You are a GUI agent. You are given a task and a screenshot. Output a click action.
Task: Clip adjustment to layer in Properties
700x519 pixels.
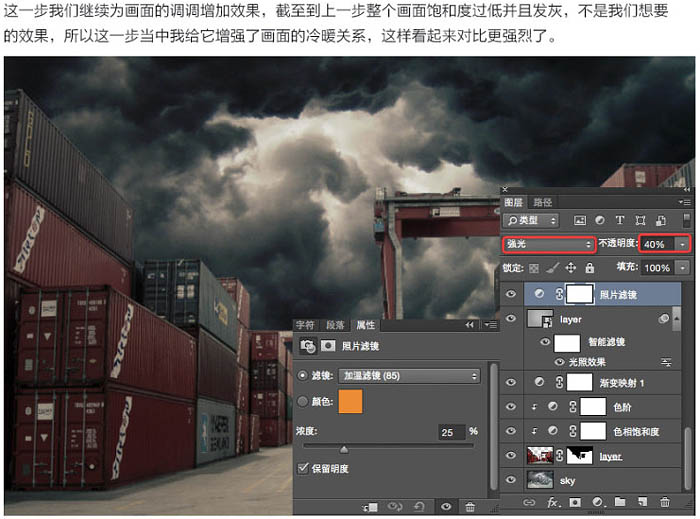(x=371, y=507)
